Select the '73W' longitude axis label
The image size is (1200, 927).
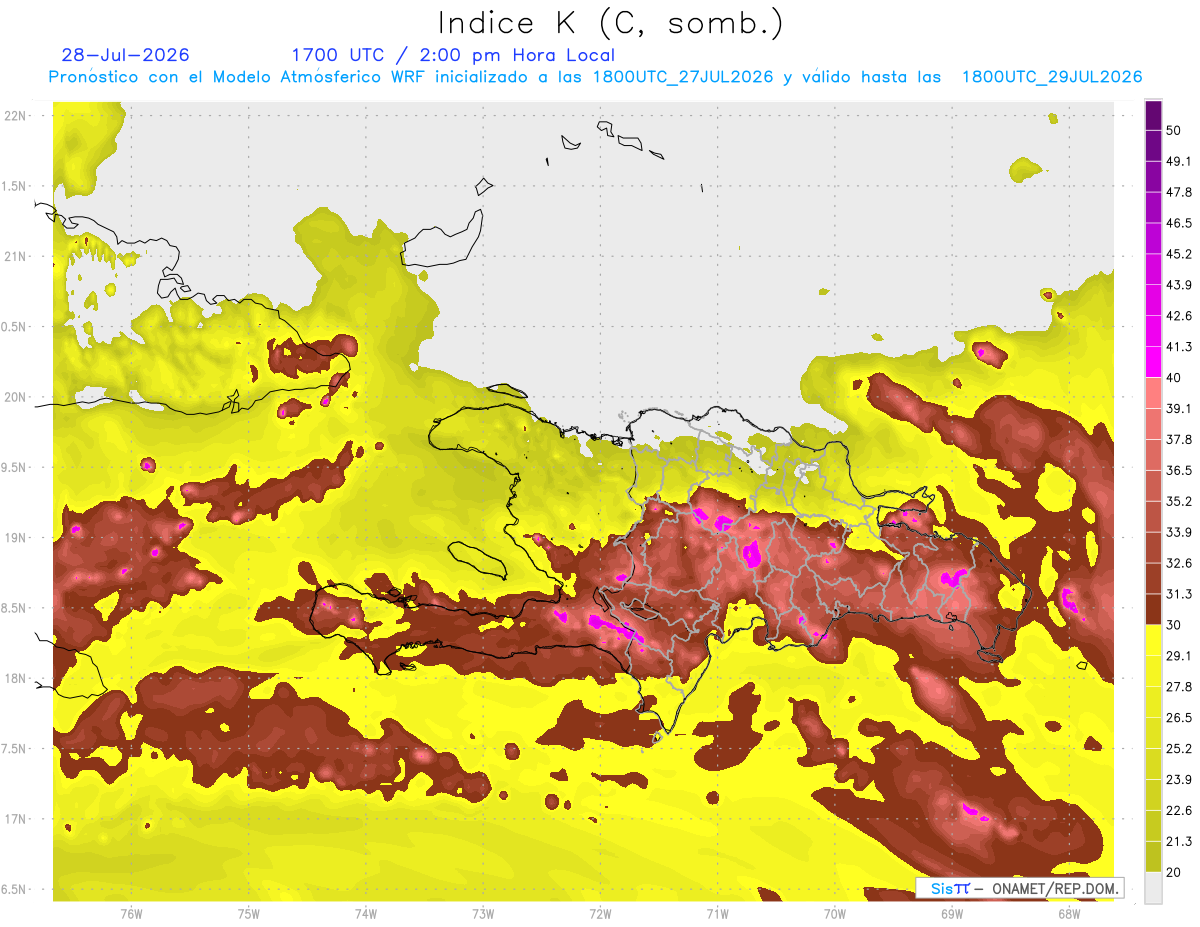[x=483, y=914]
